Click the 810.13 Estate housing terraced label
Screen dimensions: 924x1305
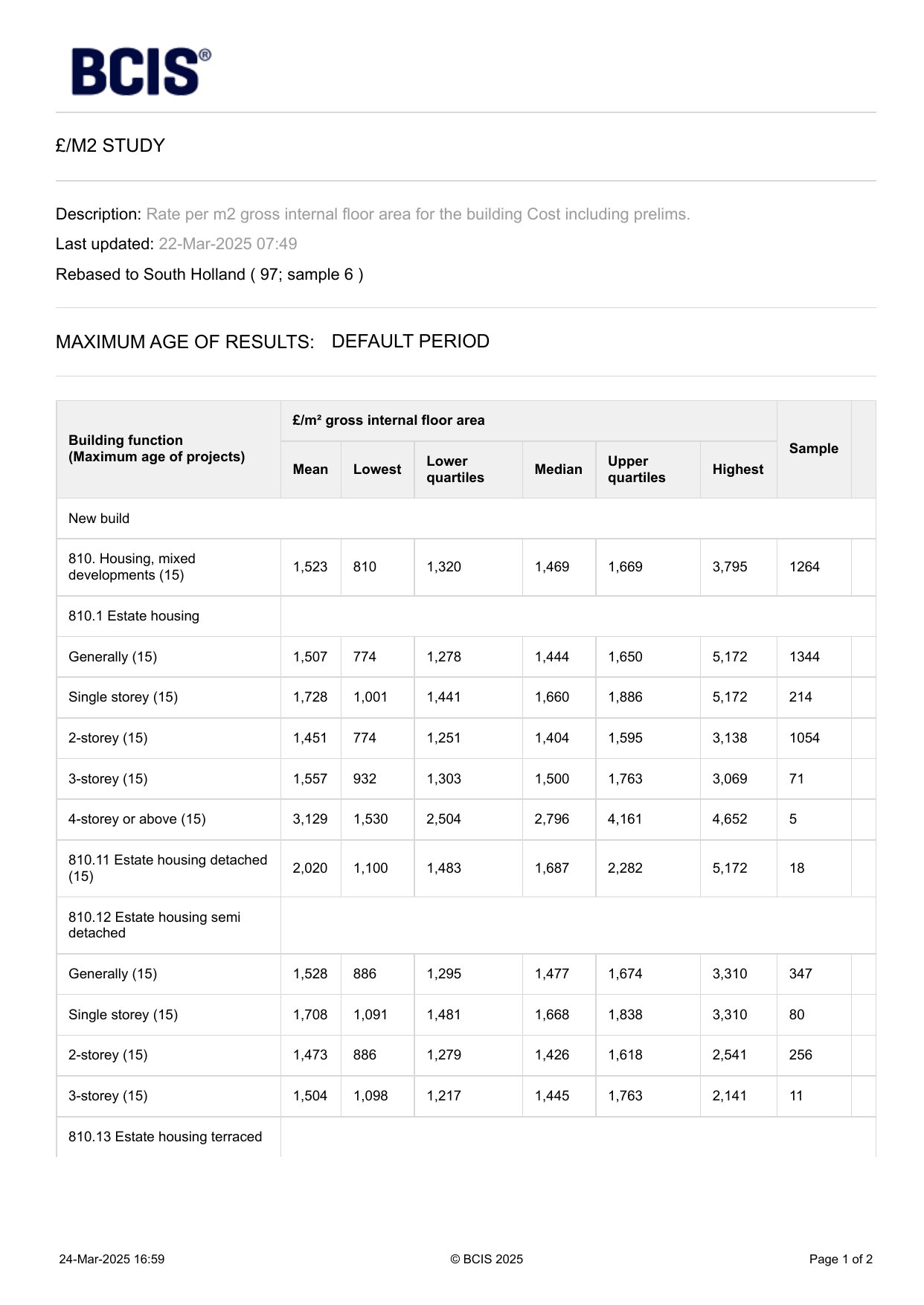165,1137
